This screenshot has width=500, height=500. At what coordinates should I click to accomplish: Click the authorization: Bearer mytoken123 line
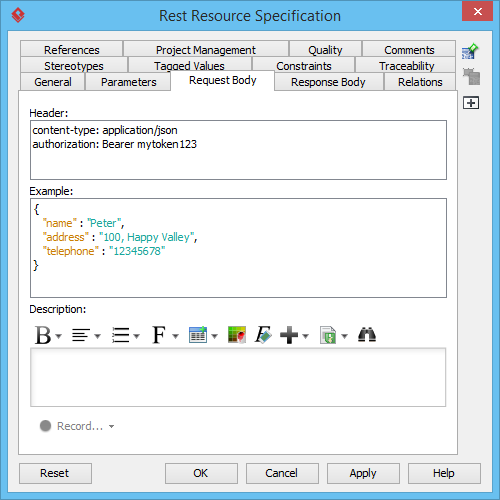pos(114,144)
